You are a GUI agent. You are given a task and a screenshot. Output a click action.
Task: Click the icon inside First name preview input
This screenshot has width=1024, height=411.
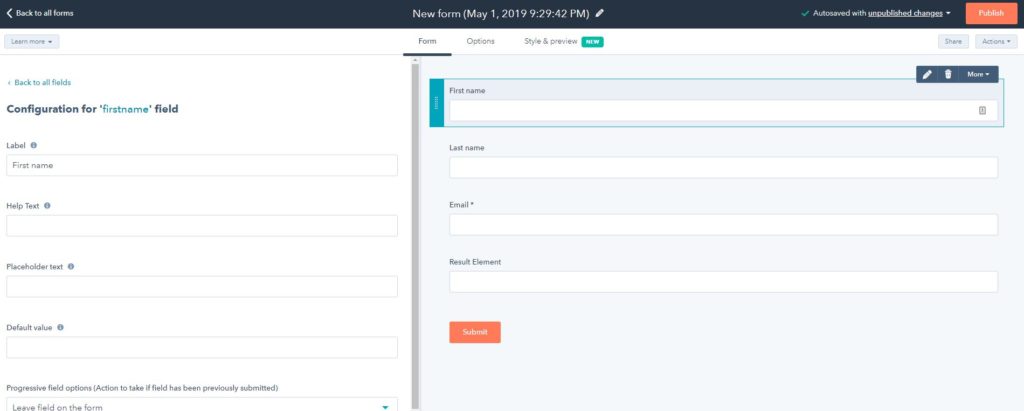tap(982, 110)
